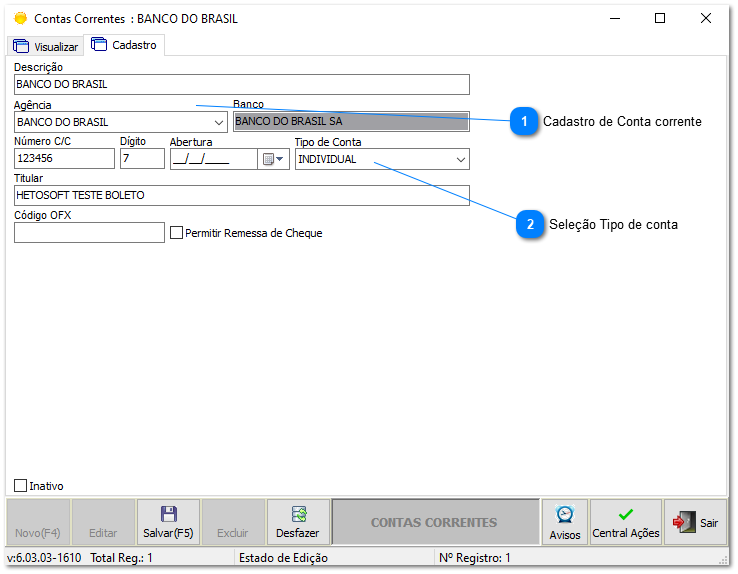Click the Banco read-only field
The image size is (738, 574).
click(x=351, y=121)
